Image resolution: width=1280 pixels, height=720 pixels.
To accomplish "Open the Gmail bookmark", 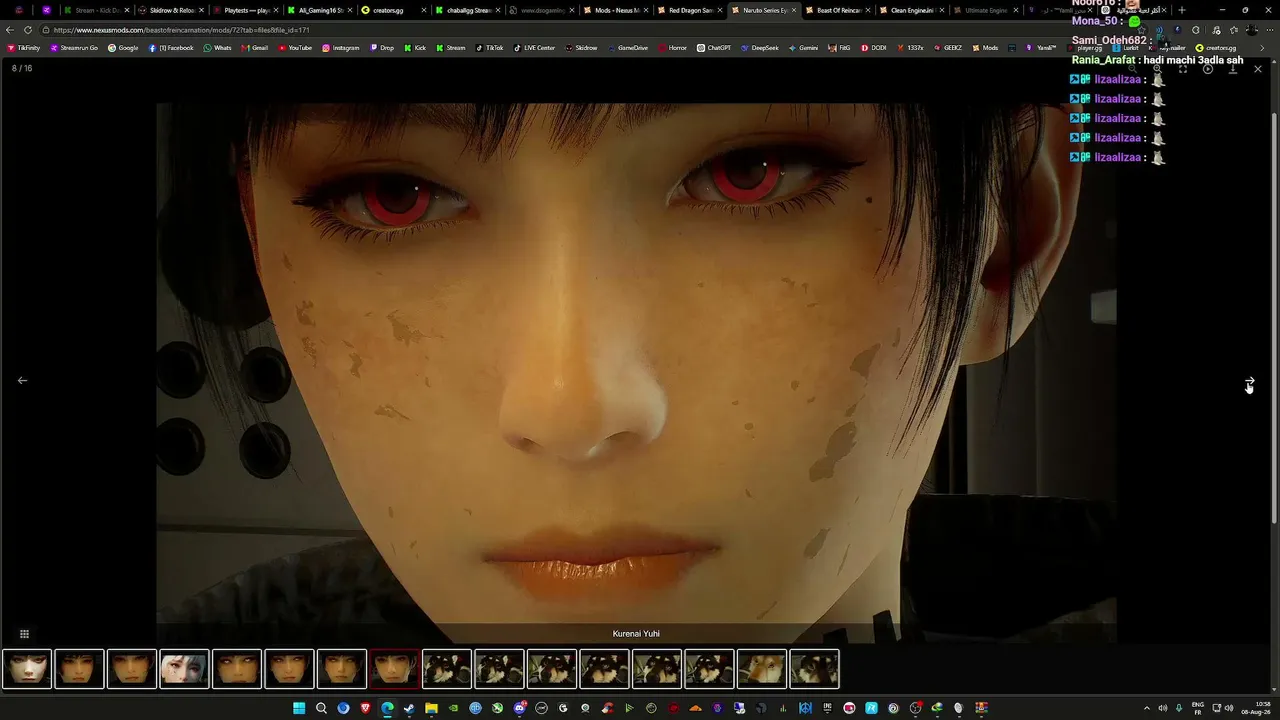I will (x=254, y=48).
